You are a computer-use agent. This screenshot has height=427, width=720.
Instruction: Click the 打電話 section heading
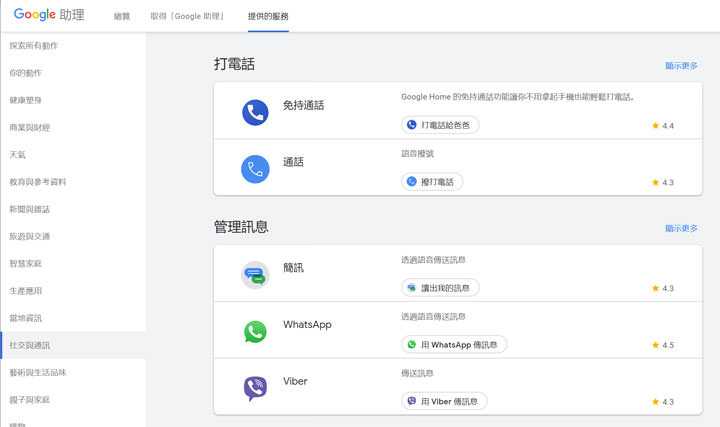(234, 64)
